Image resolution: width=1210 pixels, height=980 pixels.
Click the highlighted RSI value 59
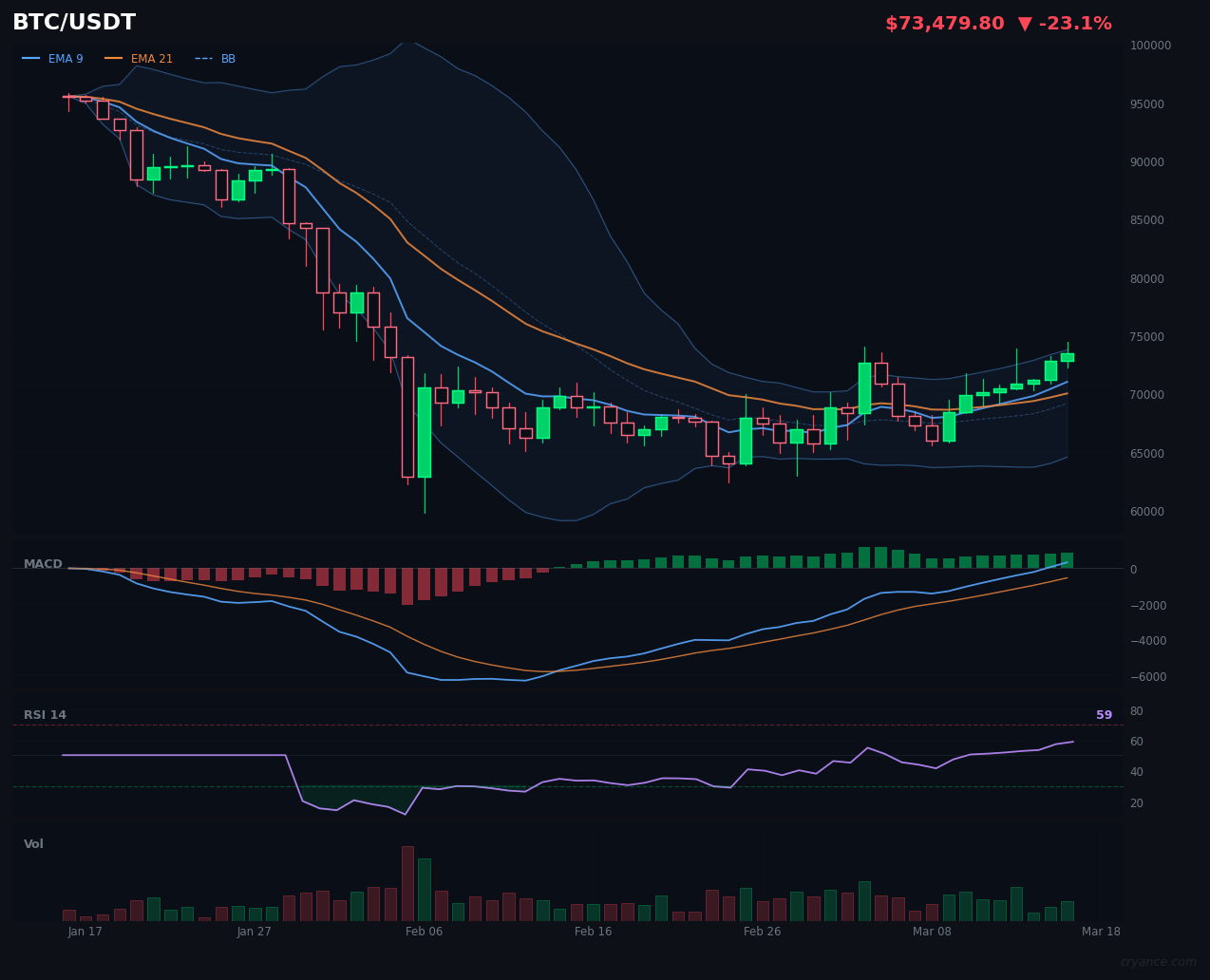click(x=1103, y=714)
